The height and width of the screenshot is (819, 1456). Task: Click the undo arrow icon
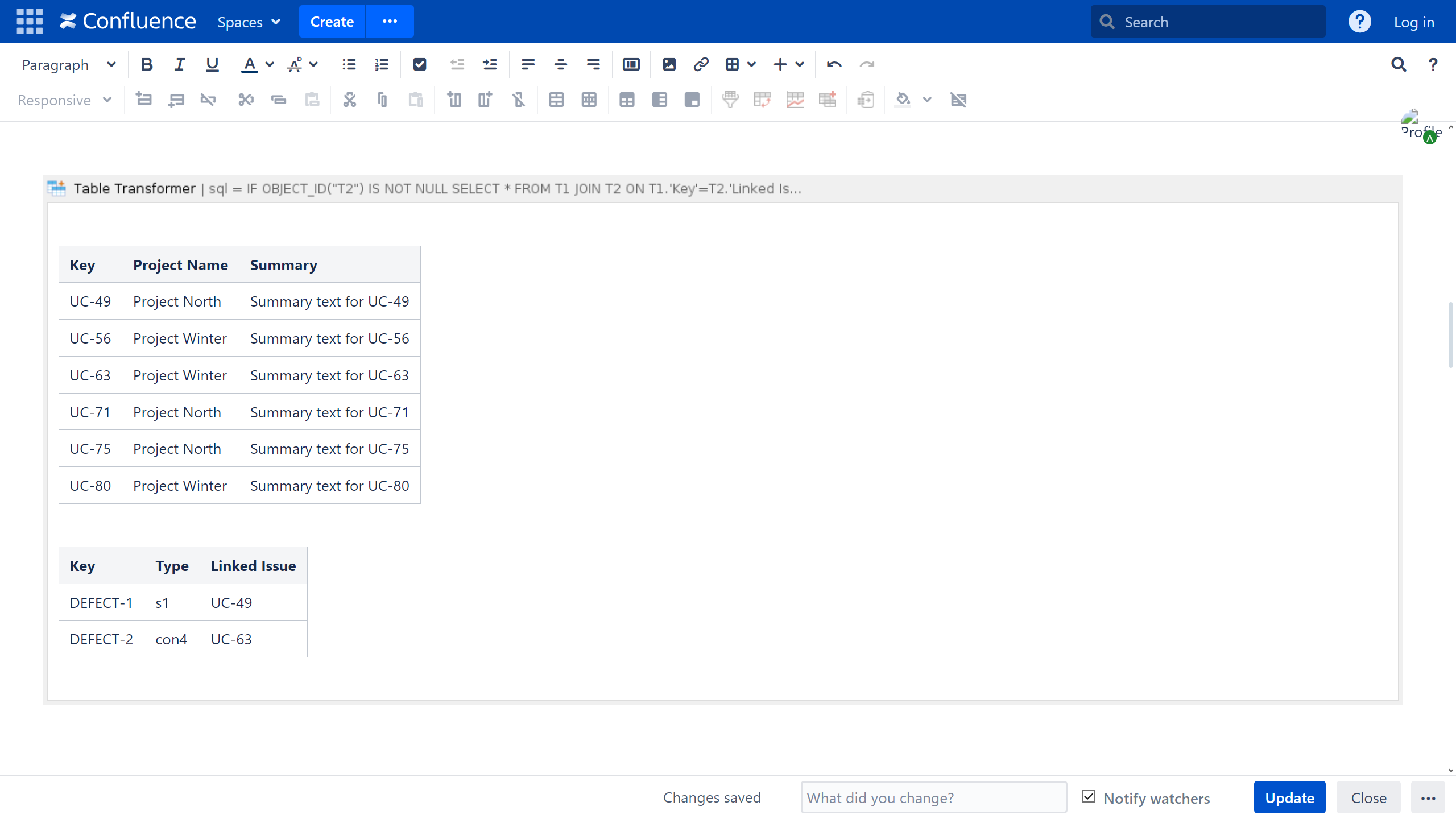click(x=834, y=64)
